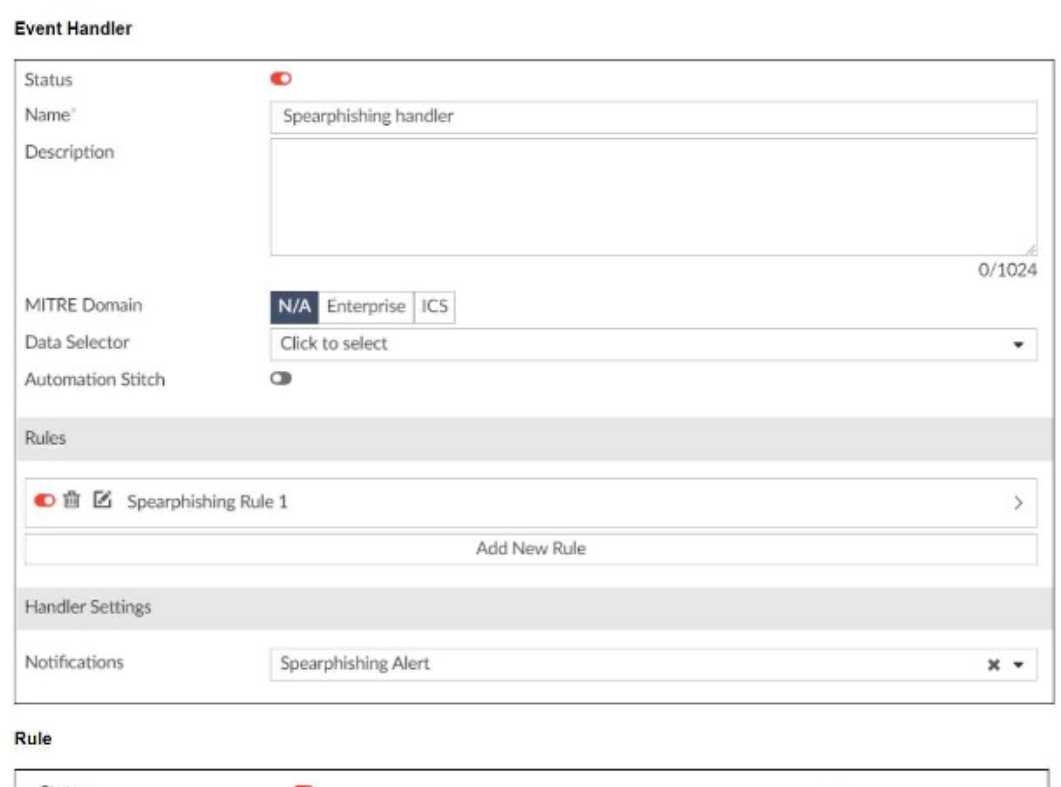Edit Spearphishing Rule 1 via the pencil icon
The width and height of the screenshot is (1061, 787).
point(101,501)
